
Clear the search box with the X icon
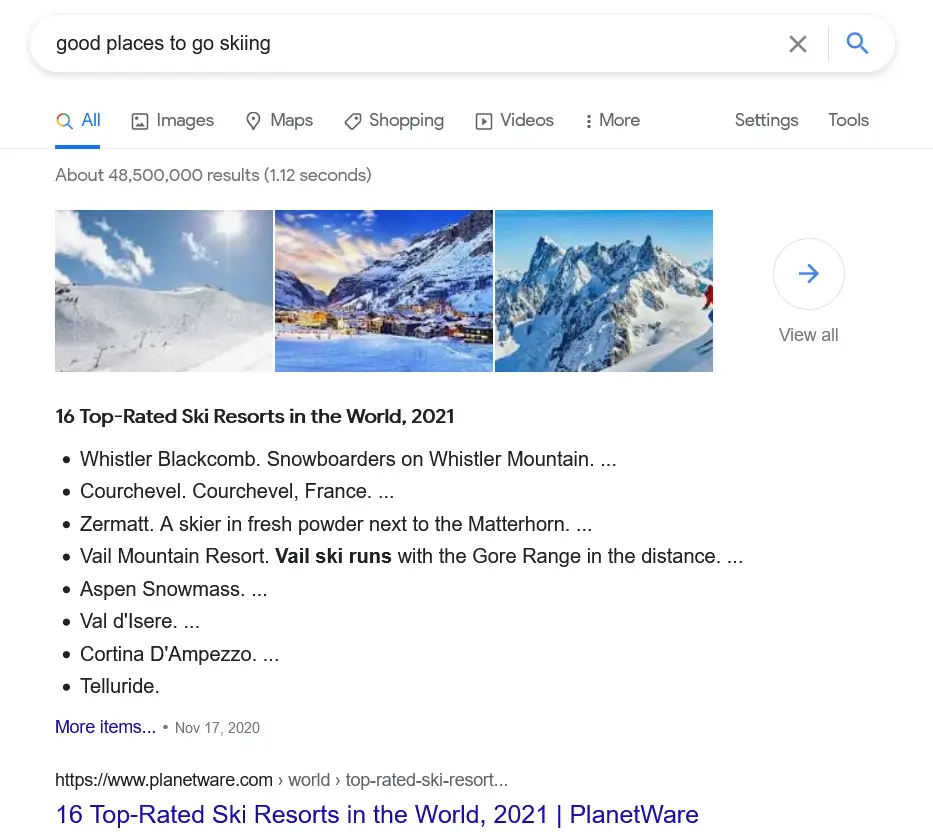click(x=797, y=43)
